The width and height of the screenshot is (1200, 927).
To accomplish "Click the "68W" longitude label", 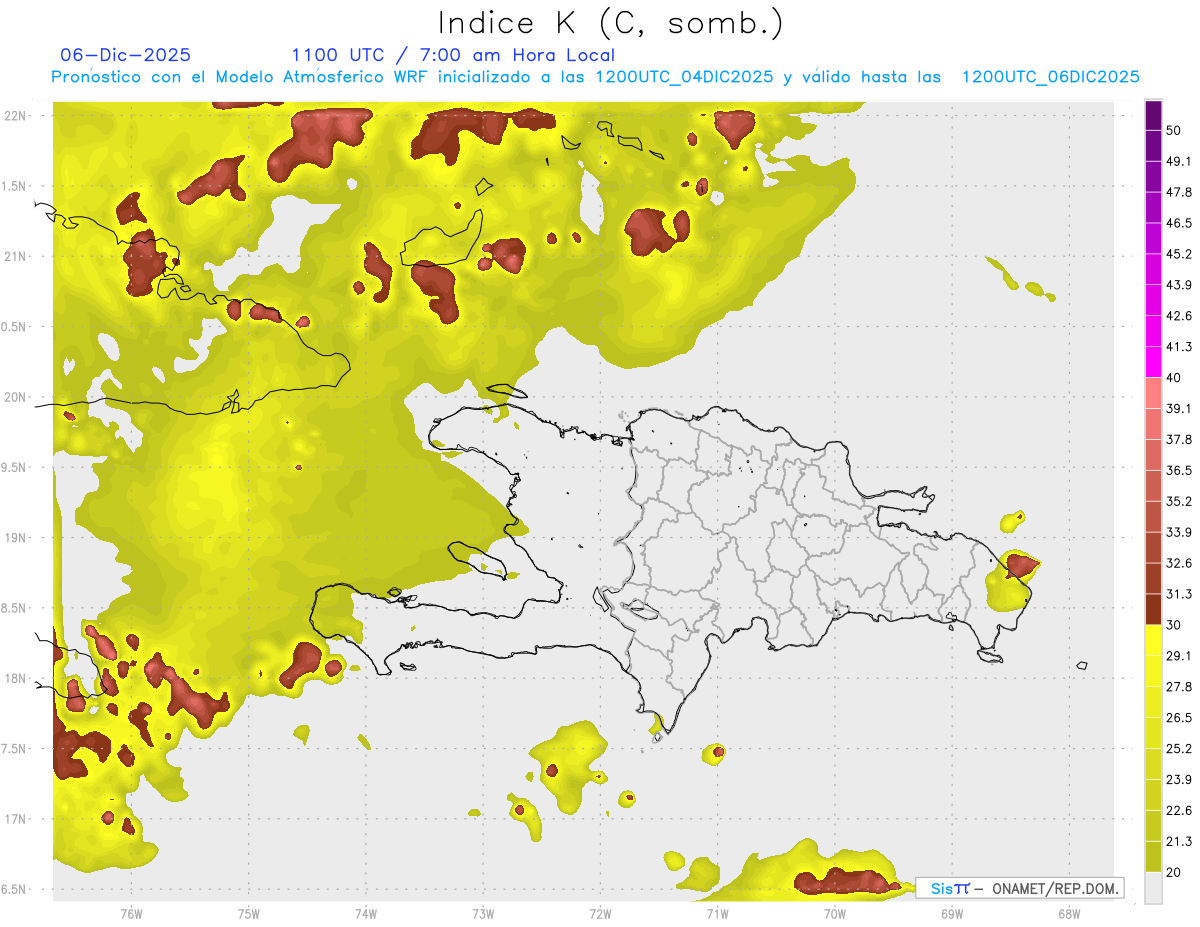I will click(1068, 913).
